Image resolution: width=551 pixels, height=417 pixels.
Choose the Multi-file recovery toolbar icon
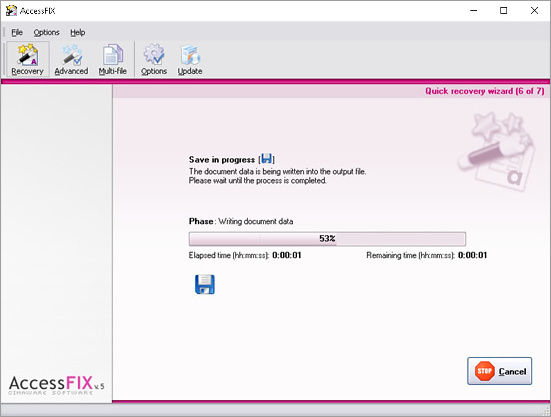click(x=112, y=59)
